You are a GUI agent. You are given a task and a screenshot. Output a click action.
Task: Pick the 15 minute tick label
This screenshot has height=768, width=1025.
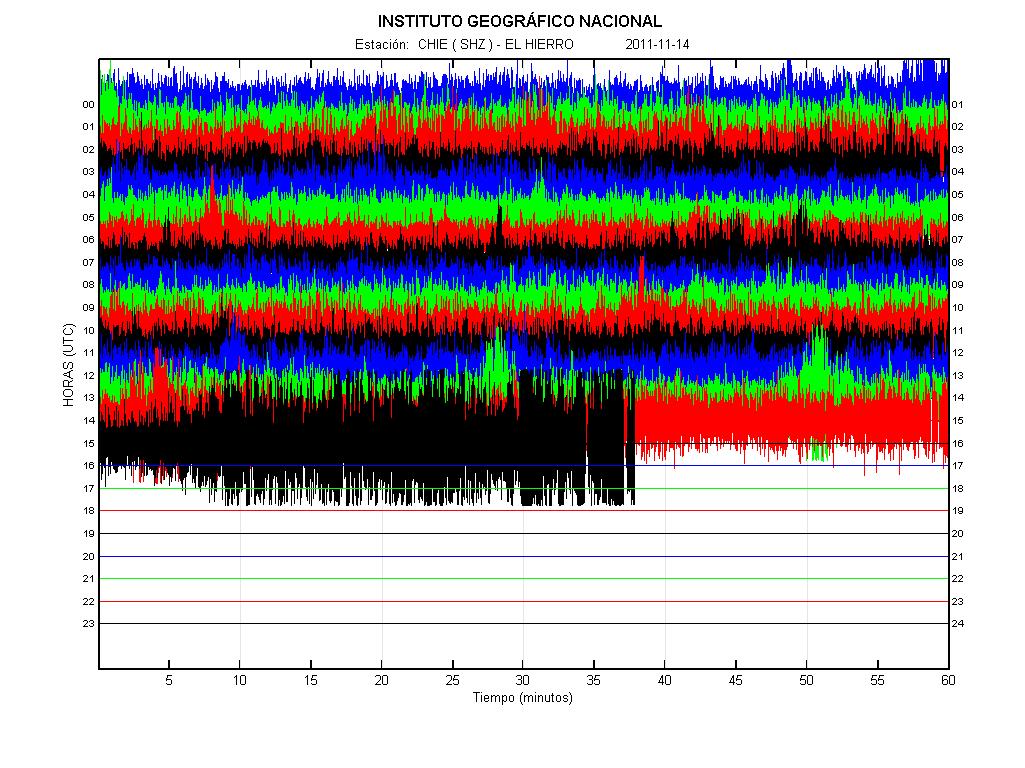coord(311,680)
